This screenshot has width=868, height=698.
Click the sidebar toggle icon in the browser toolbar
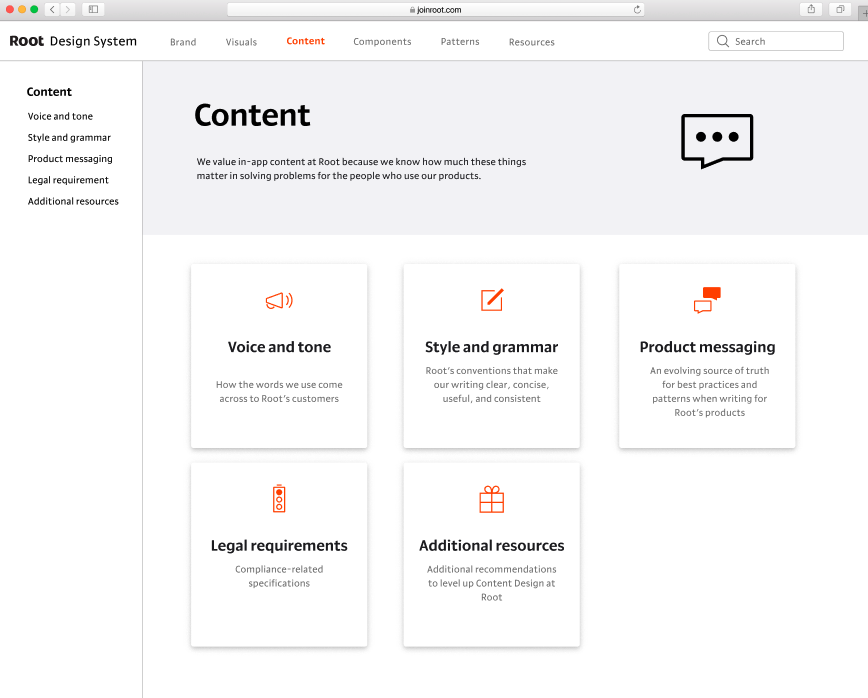tap(91, 9)
